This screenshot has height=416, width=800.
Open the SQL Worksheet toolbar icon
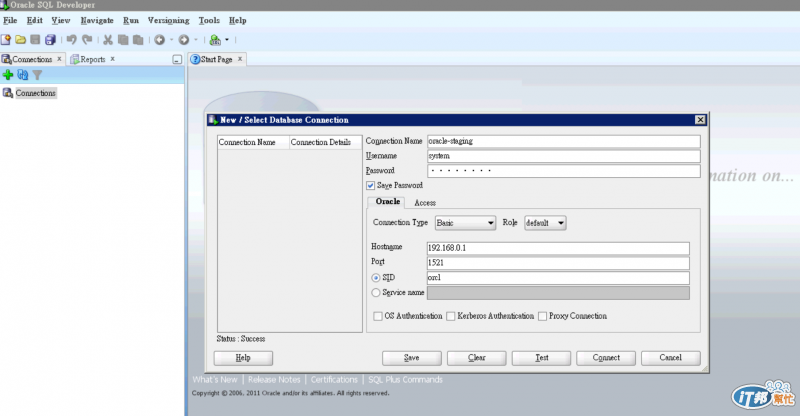click(x=215, y=40)
